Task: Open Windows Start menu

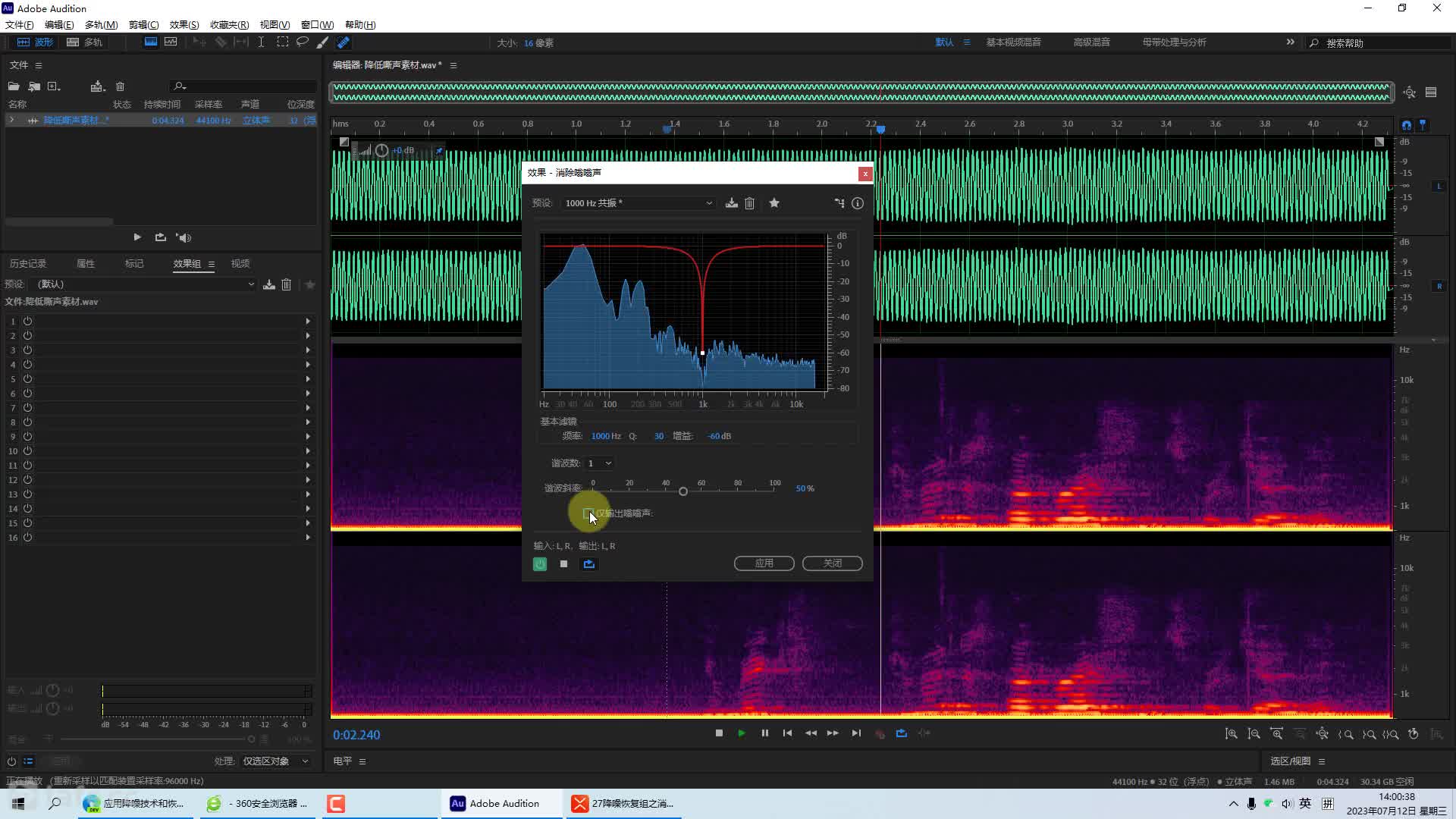Action: point(18,804)
